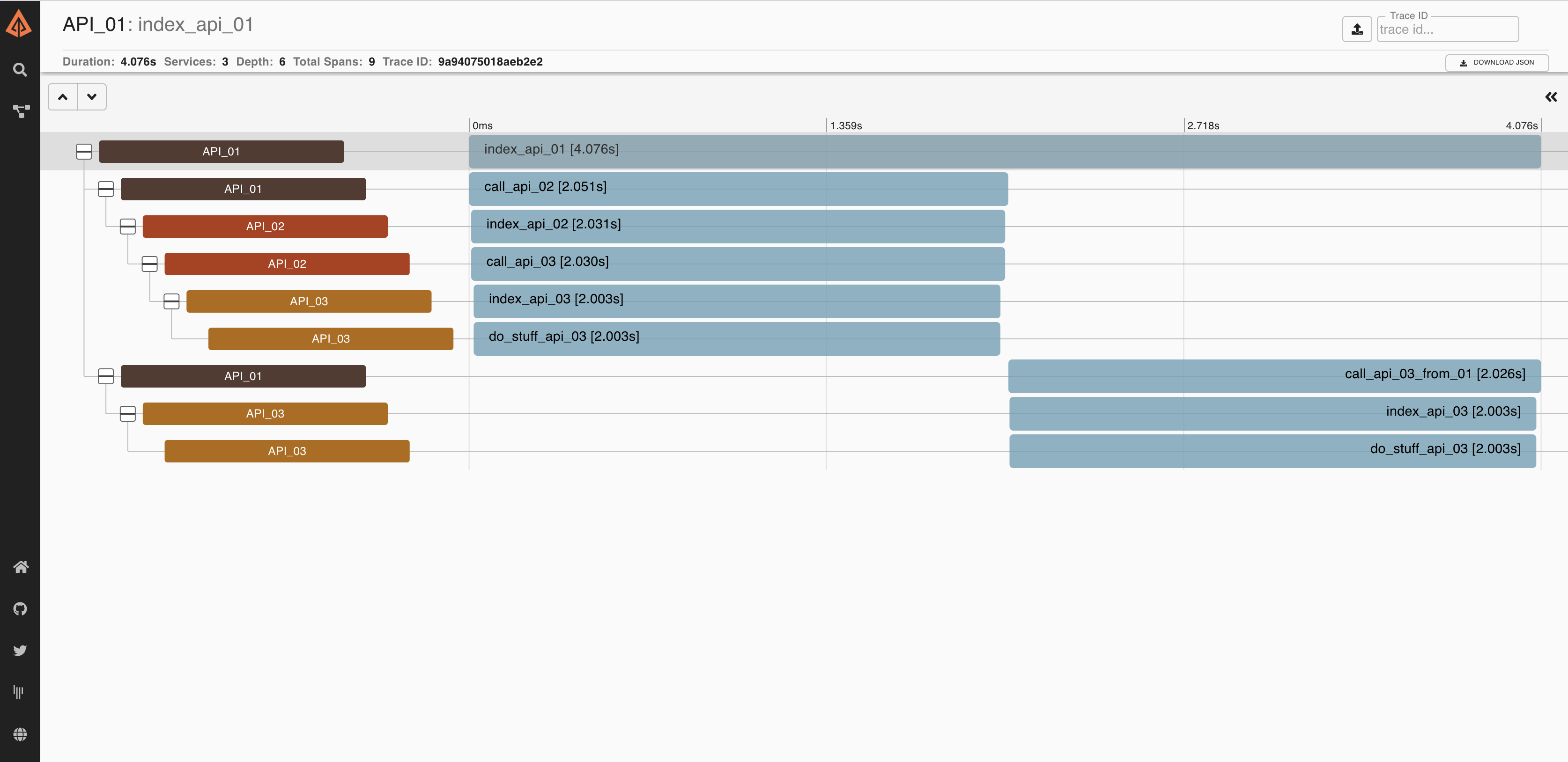Select the call_api_02 span bar
Image resolution: width=1568 pixels, height=762 pixels.
click(738, 189)
